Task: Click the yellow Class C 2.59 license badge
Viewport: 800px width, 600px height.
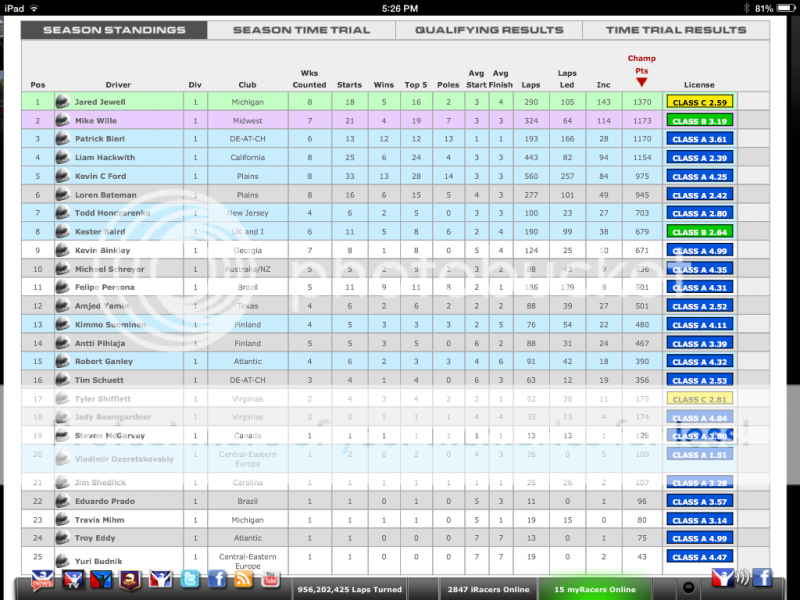Action: [699, 102]
